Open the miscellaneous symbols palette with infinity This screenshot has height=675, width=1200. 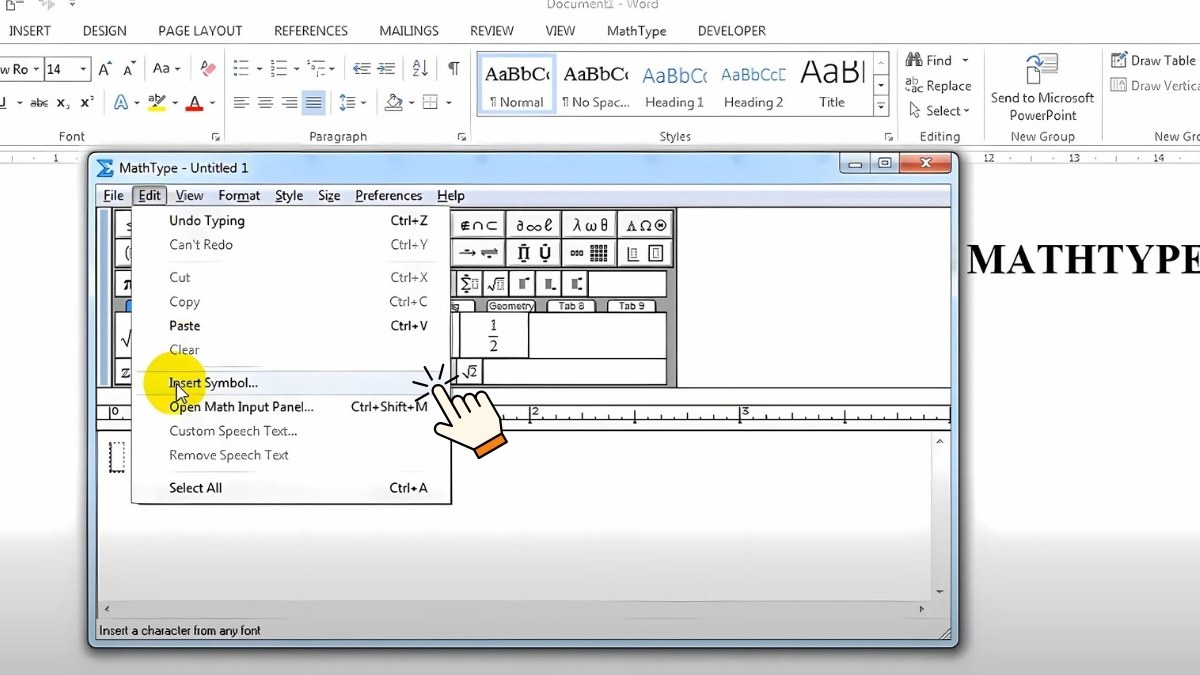pos(534,225)
